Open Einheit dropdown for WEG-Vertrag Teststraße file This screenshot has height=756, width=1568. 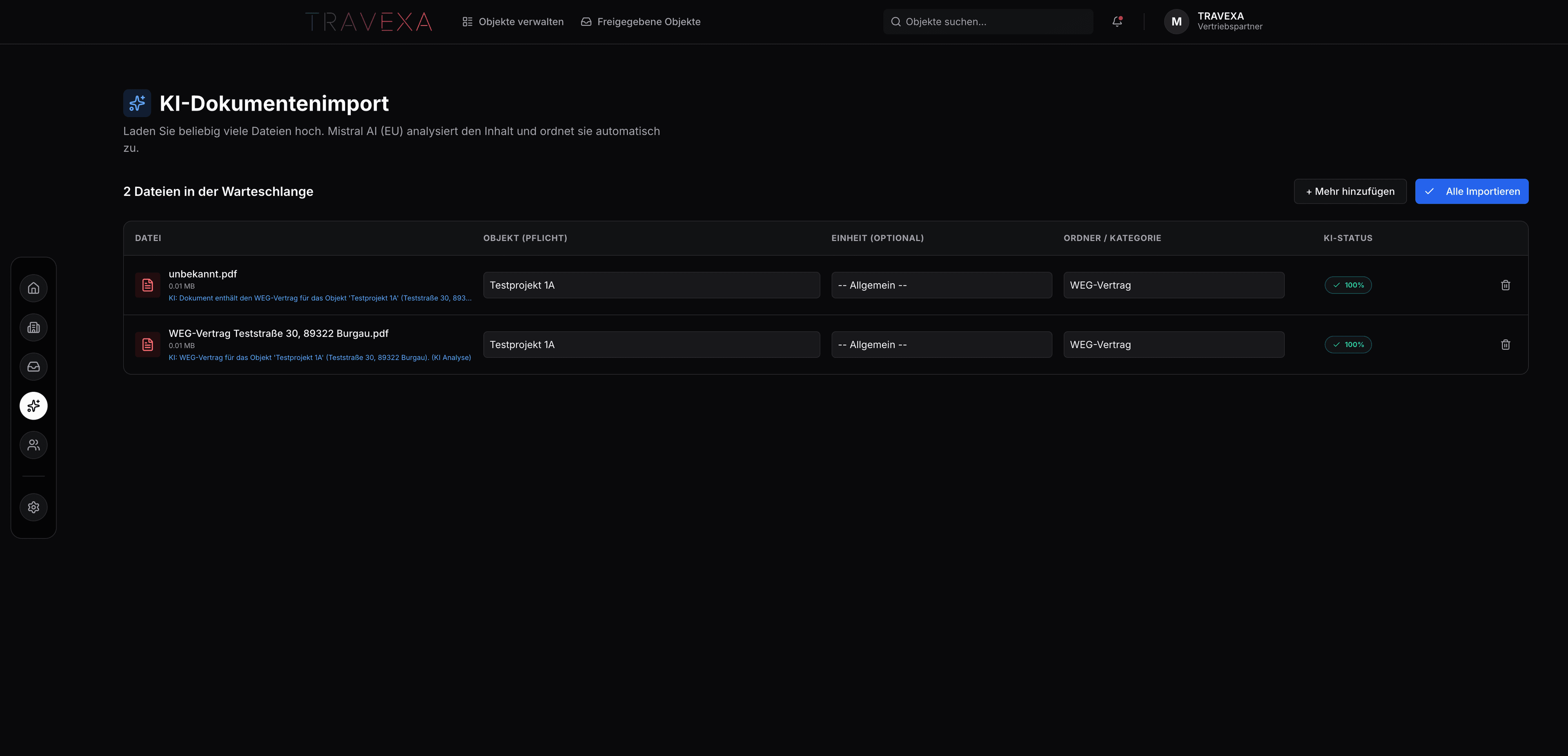[x=941, y=345]
